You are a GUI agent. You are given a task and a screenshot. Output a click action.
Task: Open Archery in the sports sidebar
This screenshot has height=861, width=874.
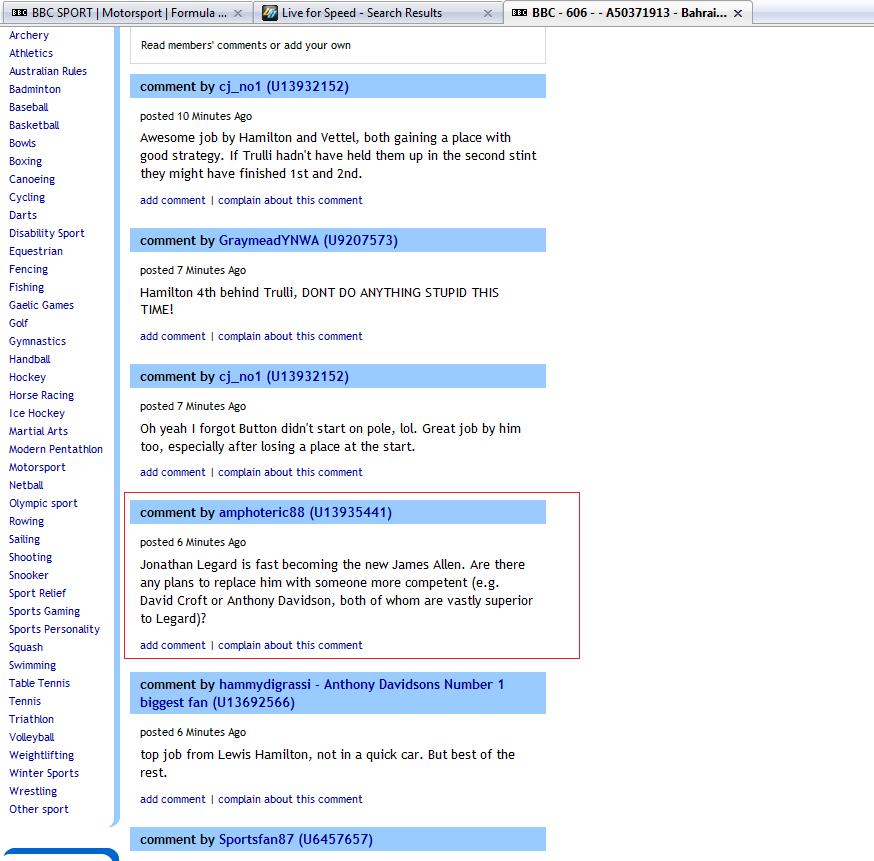click(x=29, y=35)
